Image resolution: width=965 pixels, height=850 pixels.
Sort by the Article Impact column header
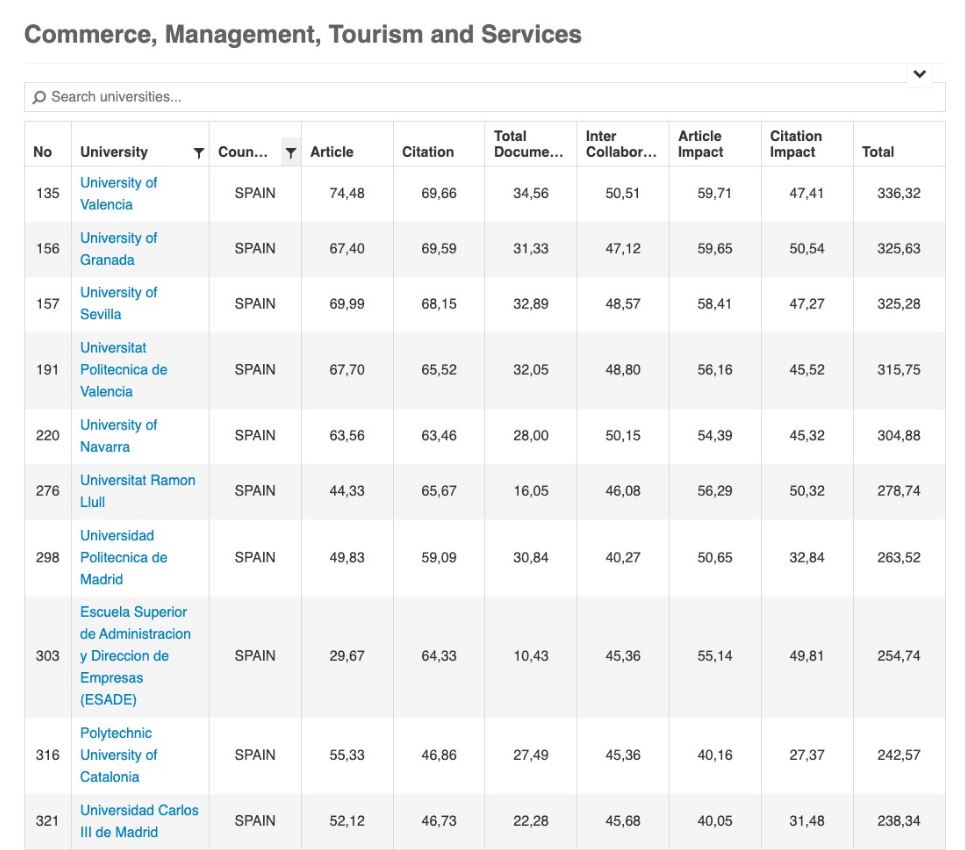700,144
